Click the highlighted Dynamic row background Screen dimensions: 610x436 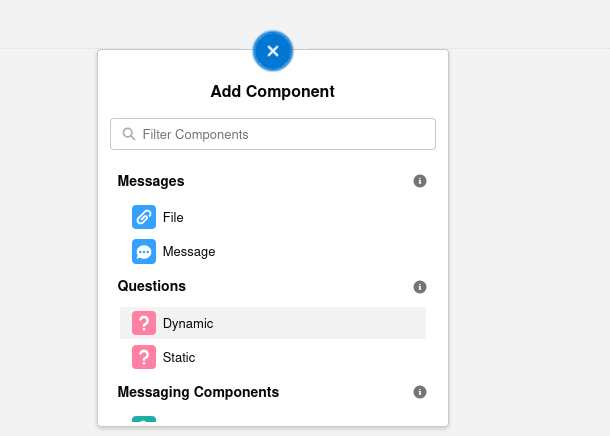coord(273,323)
